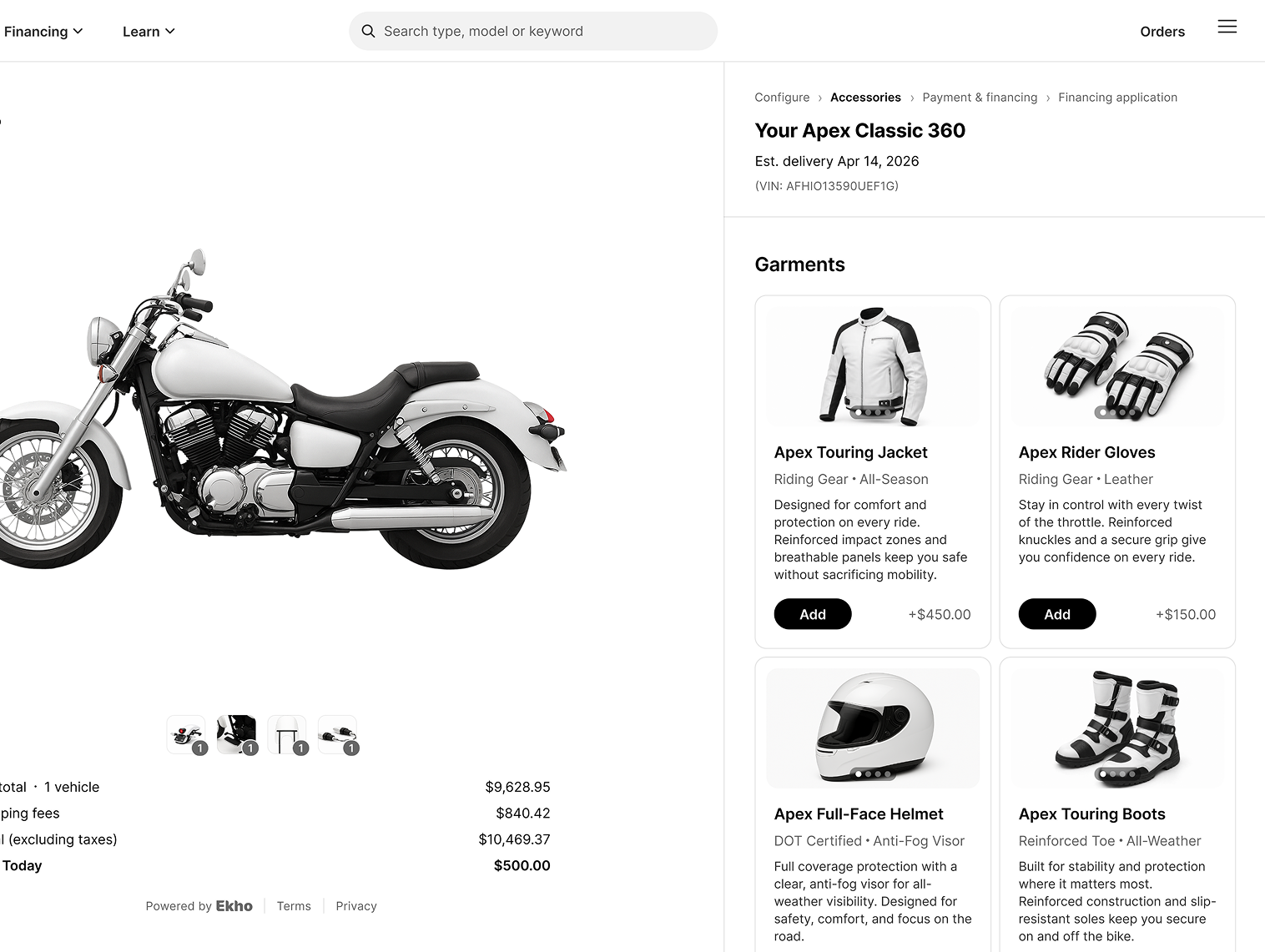The height and width of the screenshot is (952, 1265).
Task: Select the second pagination dot on the helmet image
Action: pyautogui.click(x=868, y=774)
